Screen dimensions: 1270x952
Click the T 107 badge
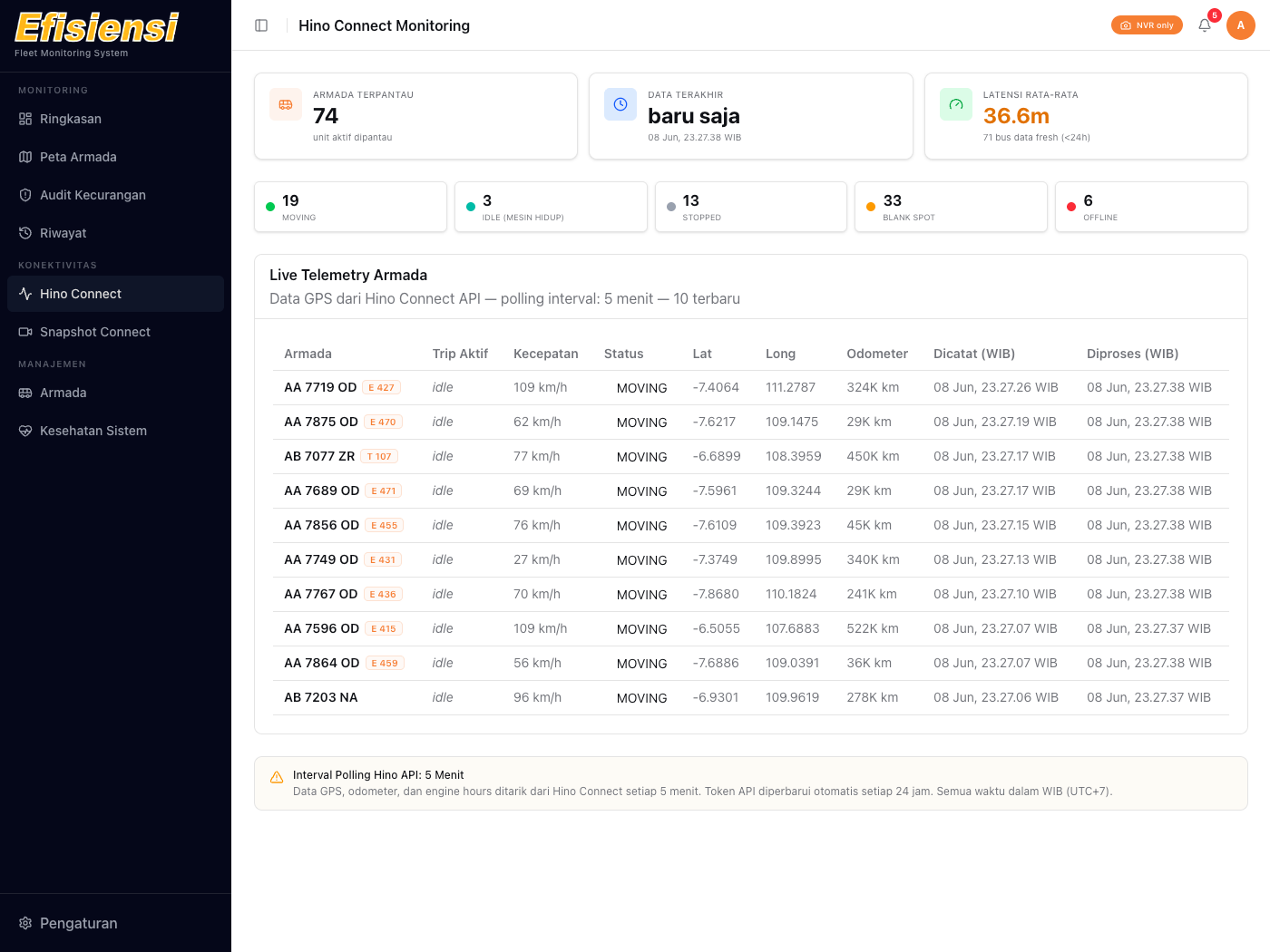379,456
